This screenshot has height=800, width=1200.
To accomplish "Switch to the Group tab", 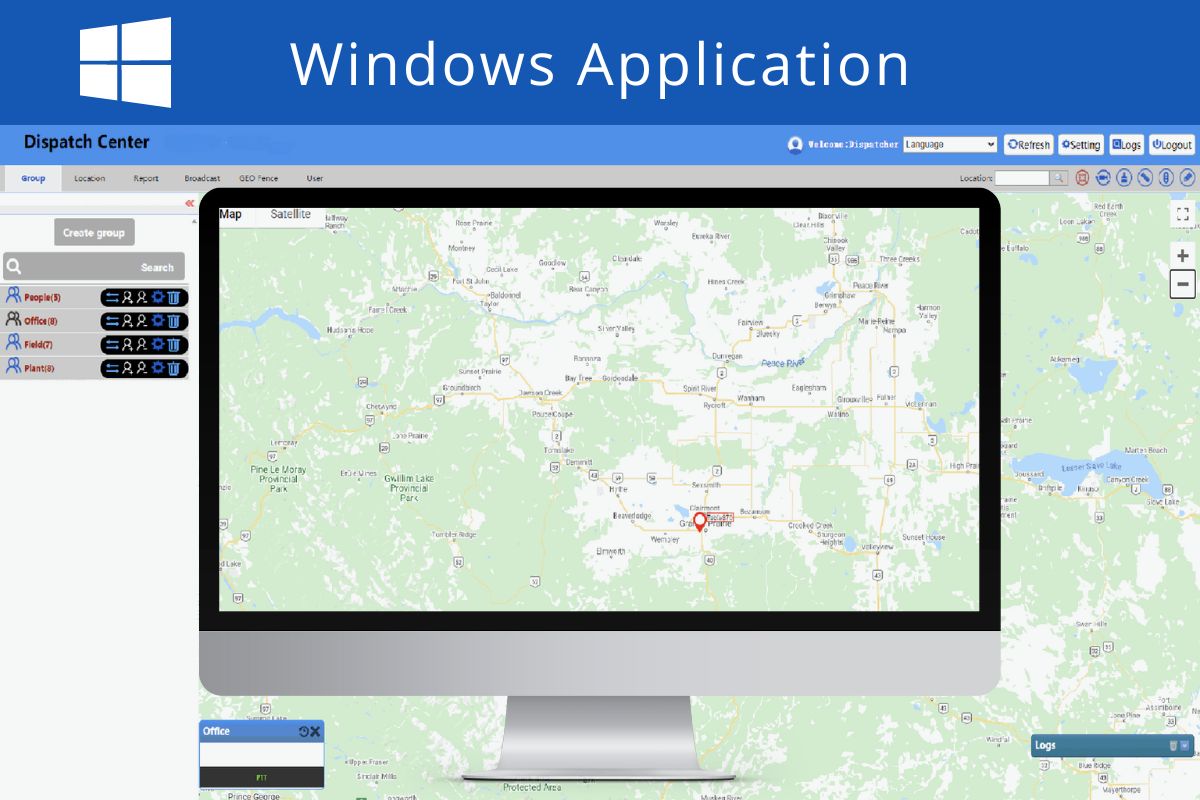I will [x=33, y=178].
